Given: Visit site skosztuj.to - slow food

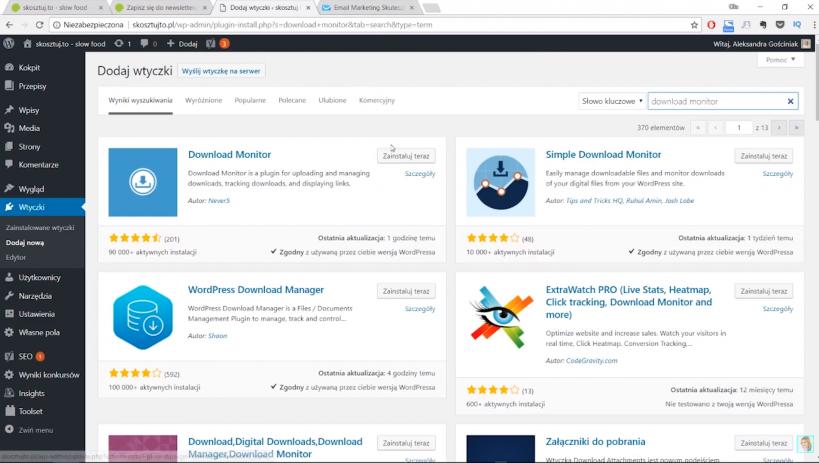Looking at the screenshot, I should (64, 44).
